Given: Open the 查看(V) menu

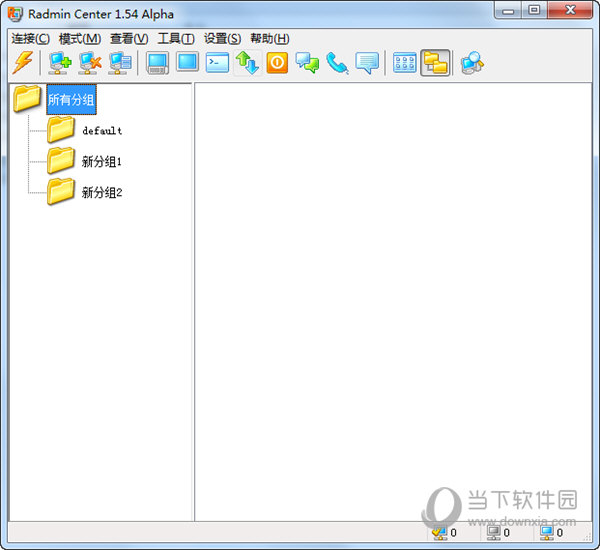Looking at the screenshot, I should (129, 39).
